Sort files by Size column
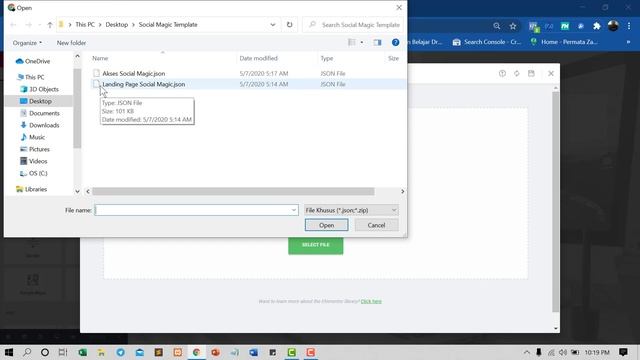This screenshot has height=360, width=640. 393,58
